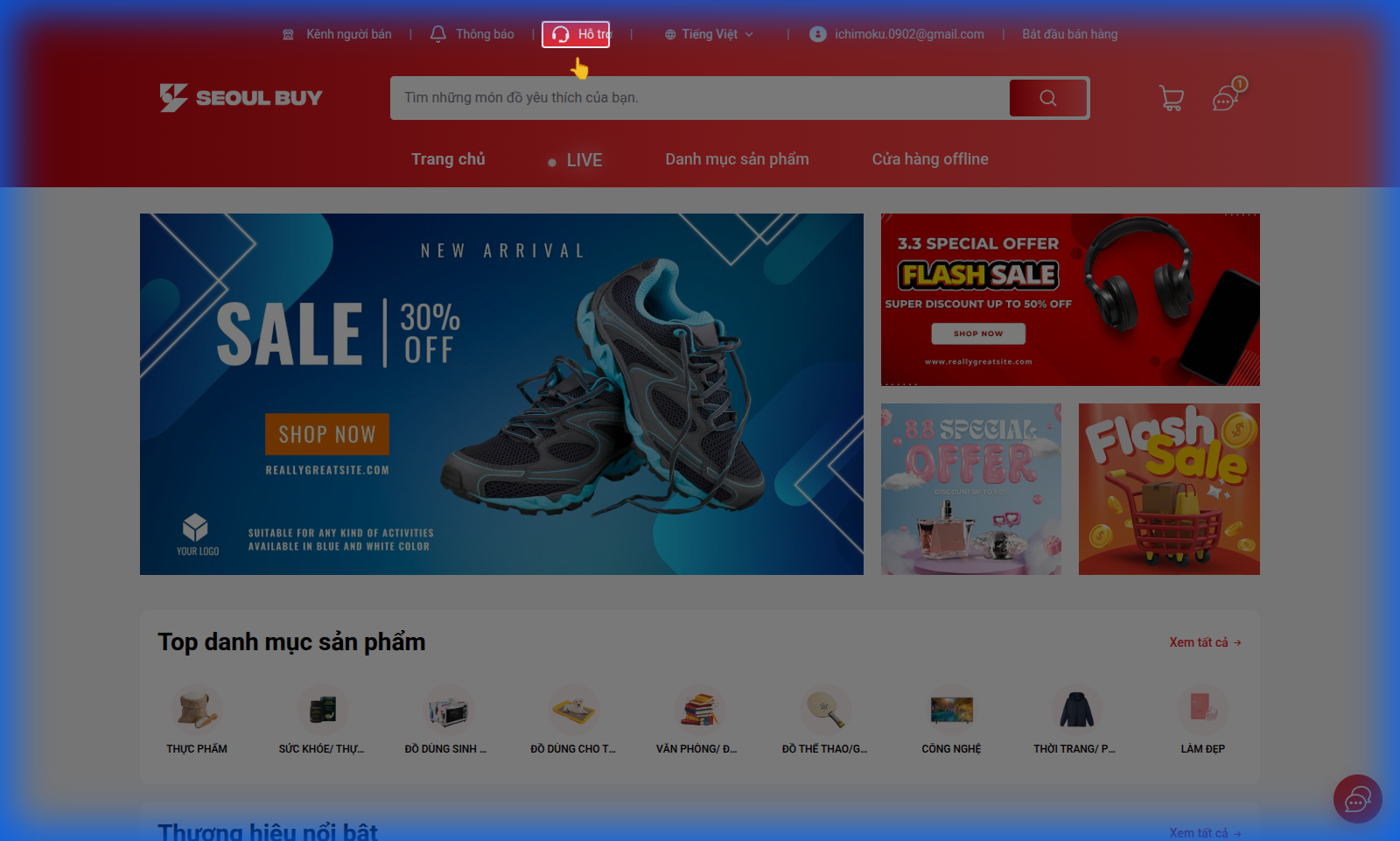
Task: Go to the Trang chủ tab
Action: (448, 159)
